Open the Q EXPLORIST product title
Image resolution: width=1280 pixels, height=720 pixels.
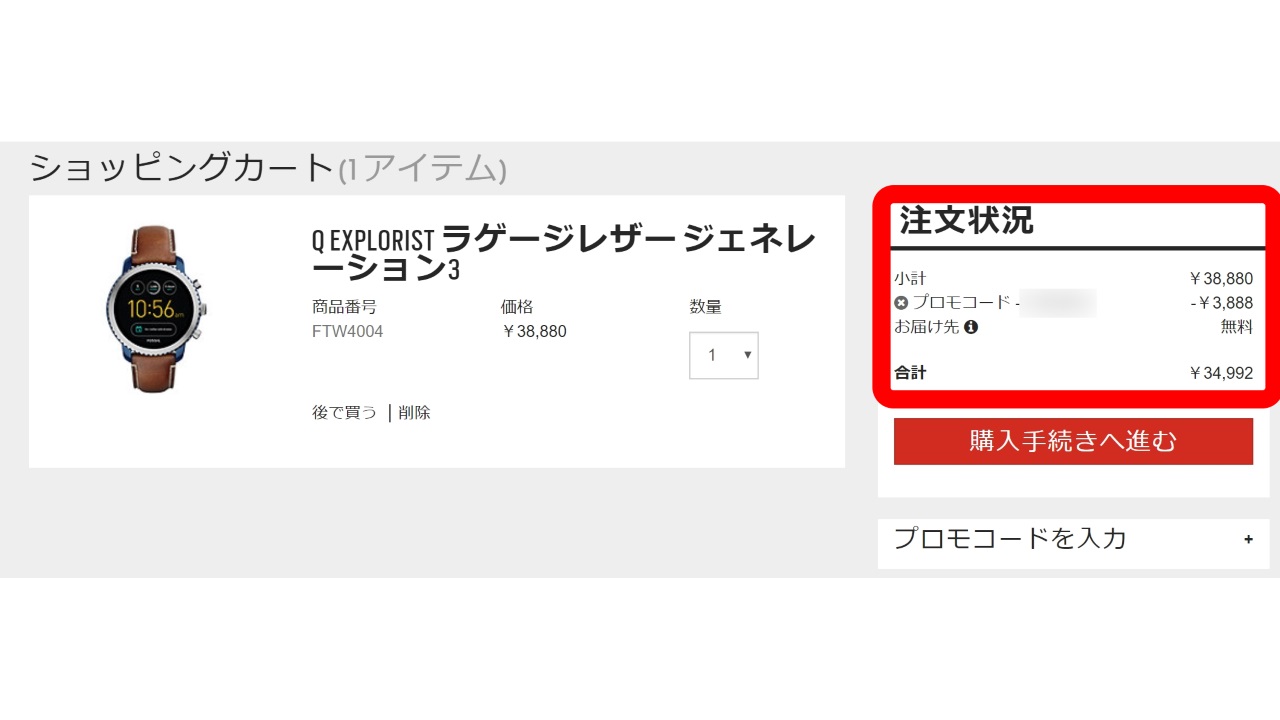tap(563, 254)
